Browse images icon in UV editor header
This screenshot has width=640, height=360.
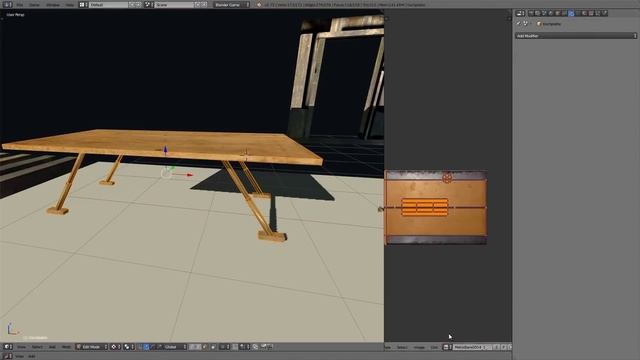pos(447,347)
